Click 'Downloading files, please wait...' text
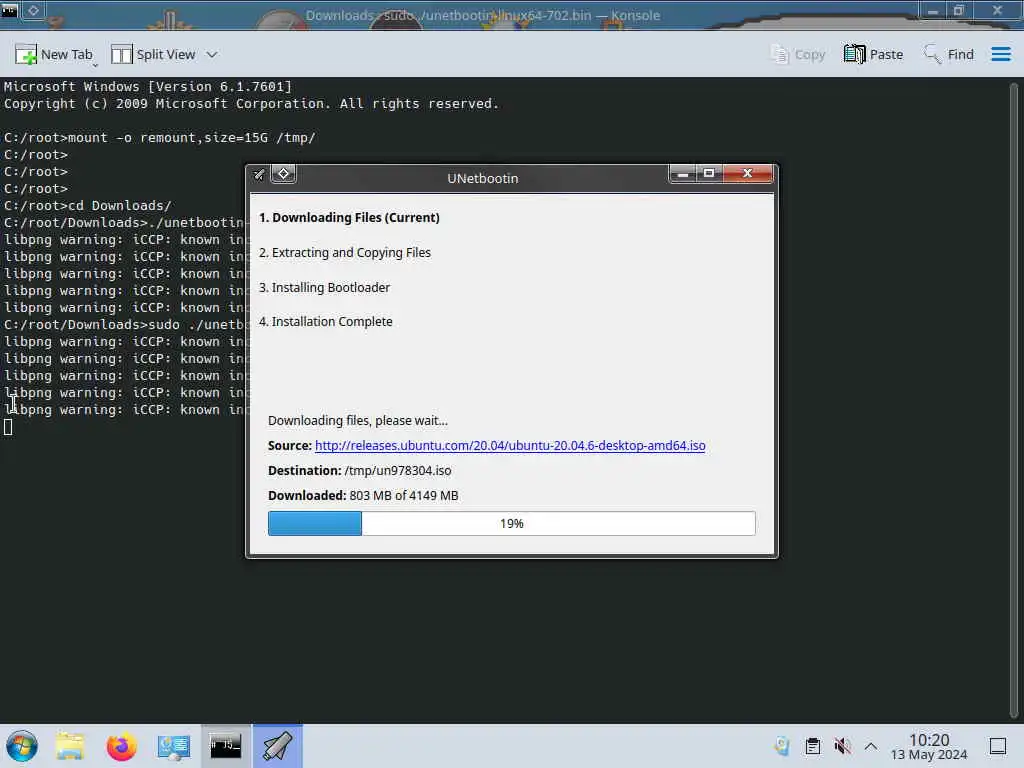 [358, 421]
